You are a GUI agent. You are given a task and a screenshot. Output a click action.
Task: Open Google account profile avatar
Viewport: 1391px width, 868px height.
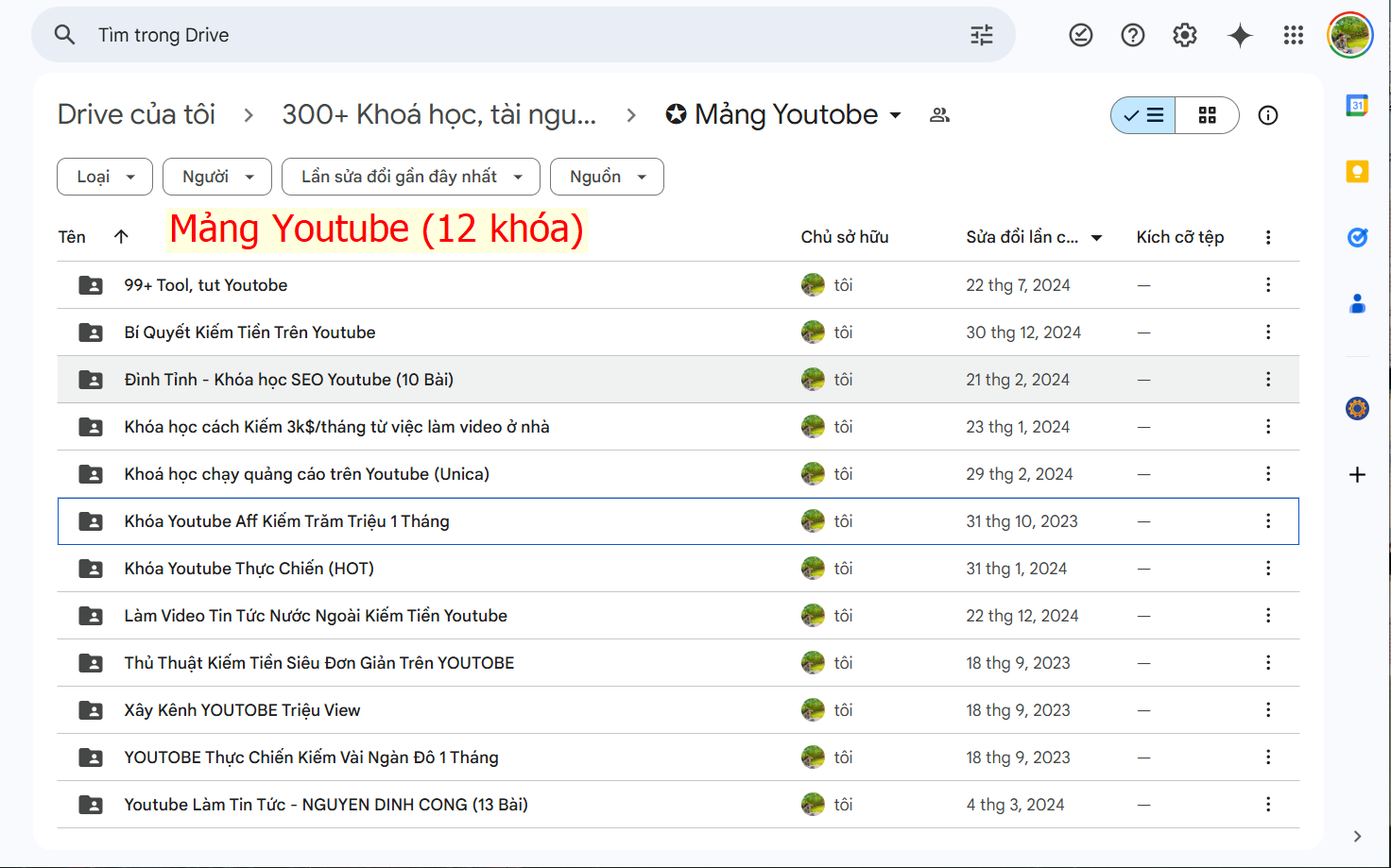[x=1350, y=35]
